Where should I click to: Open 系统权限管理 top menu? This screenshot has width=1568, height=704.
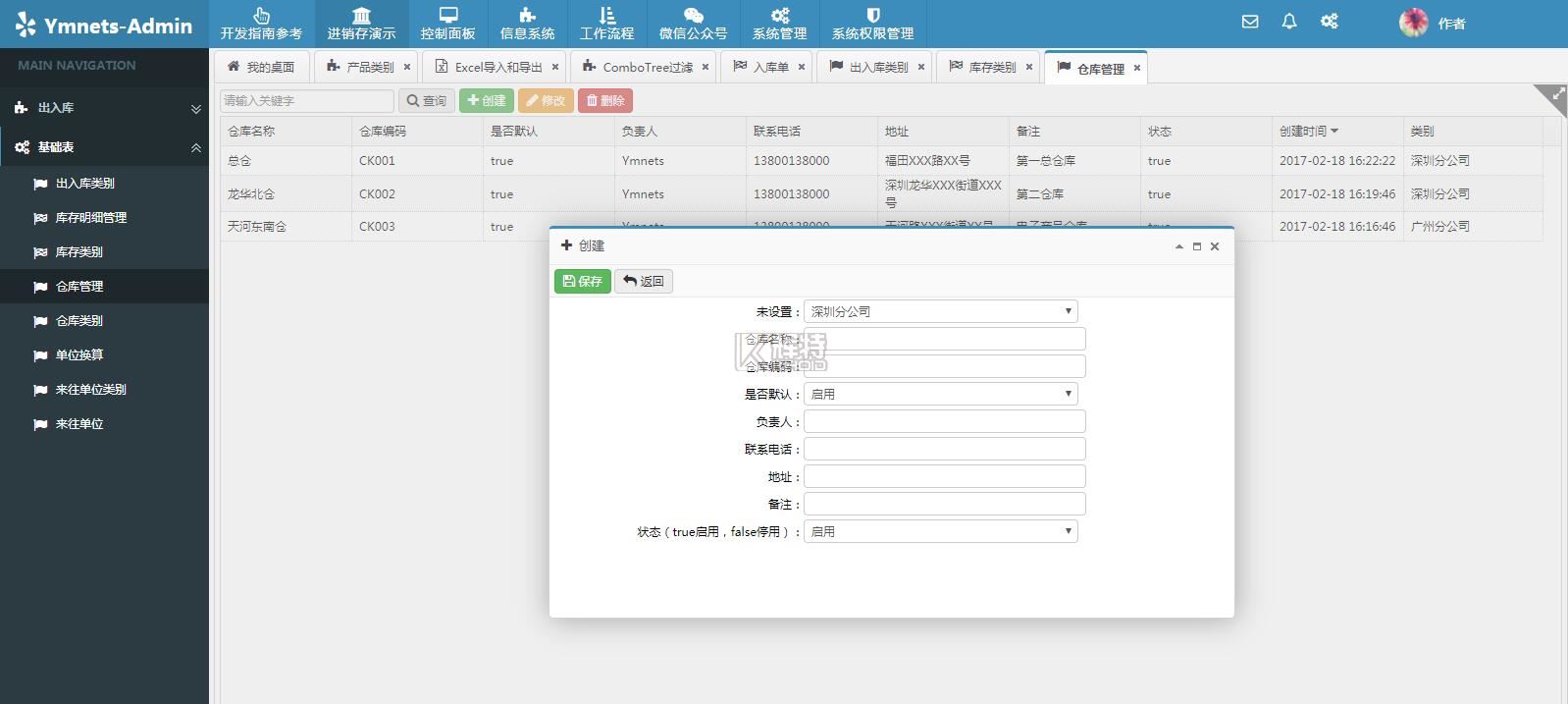click(872, 24)
